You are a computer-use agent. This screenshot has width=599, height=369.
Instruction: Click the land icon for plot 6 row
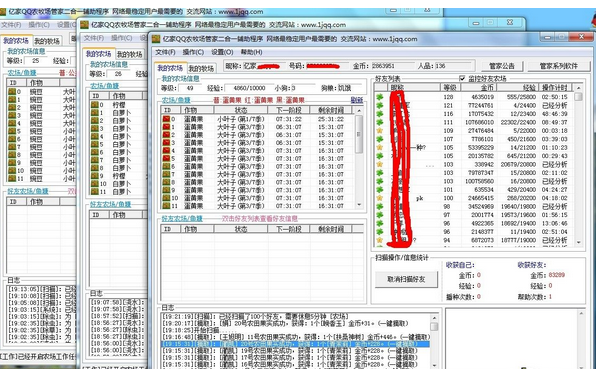tap(166, 166)
